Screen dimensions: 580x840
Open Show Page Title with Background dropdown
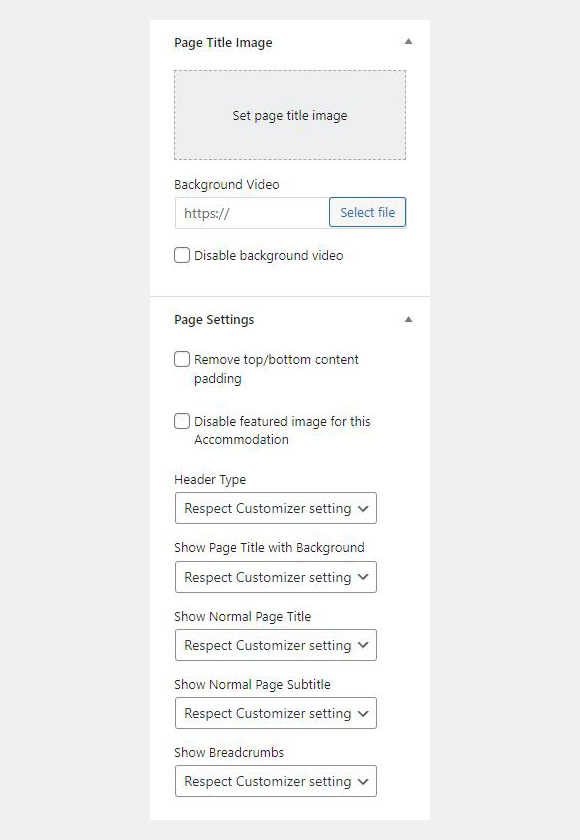tap(276, 577)
